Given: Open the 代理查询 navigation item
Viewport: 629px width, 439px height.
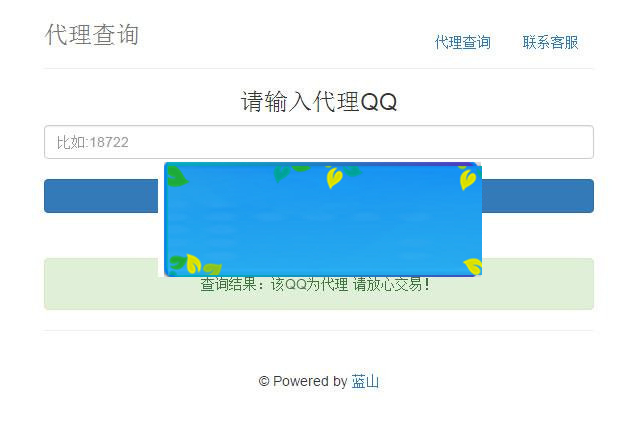Looking at the screenshot, I should point(462,43).
